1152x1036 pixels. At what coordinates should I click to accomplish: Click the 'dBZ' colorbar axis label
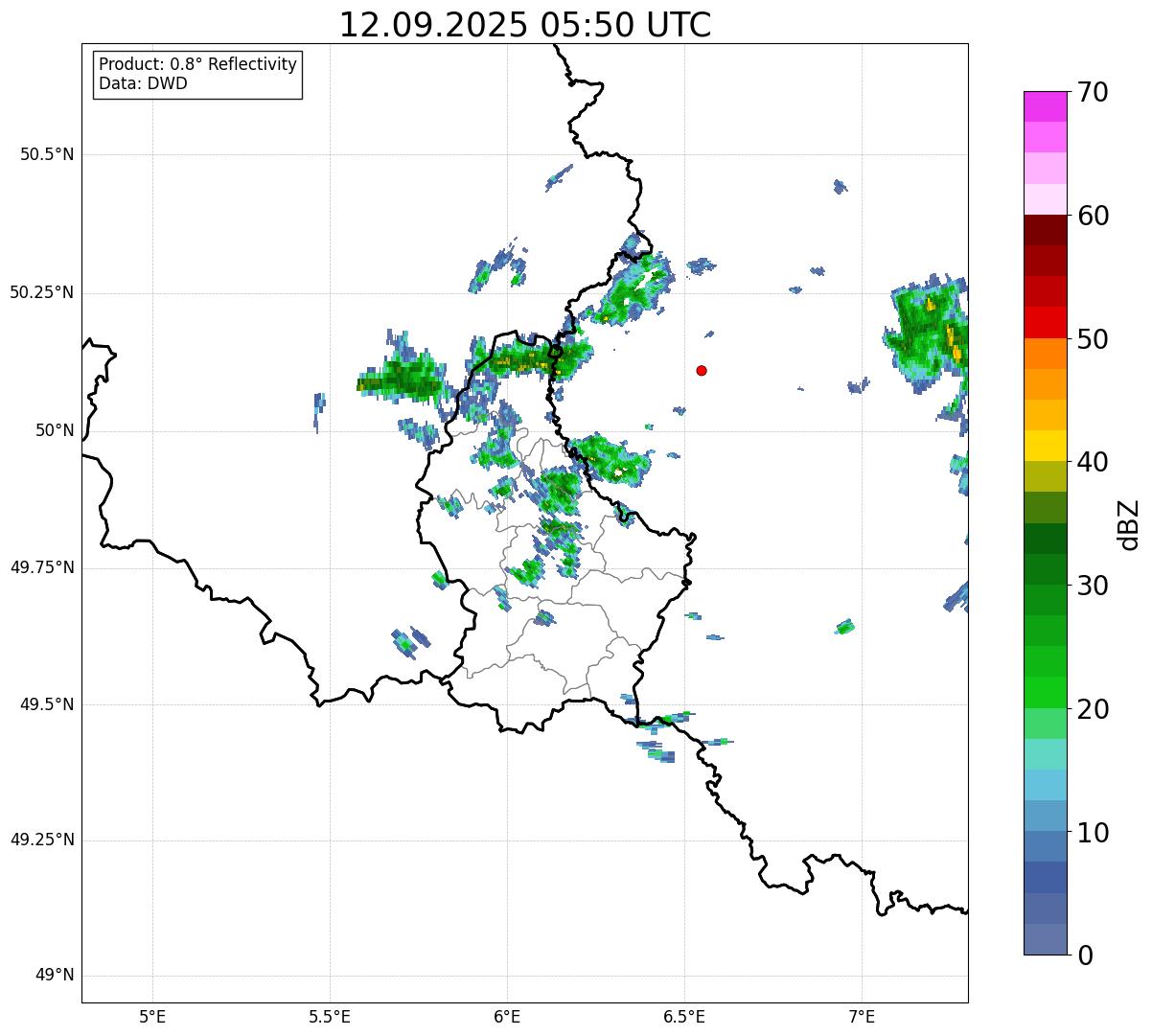click(x=1129, y=523)
